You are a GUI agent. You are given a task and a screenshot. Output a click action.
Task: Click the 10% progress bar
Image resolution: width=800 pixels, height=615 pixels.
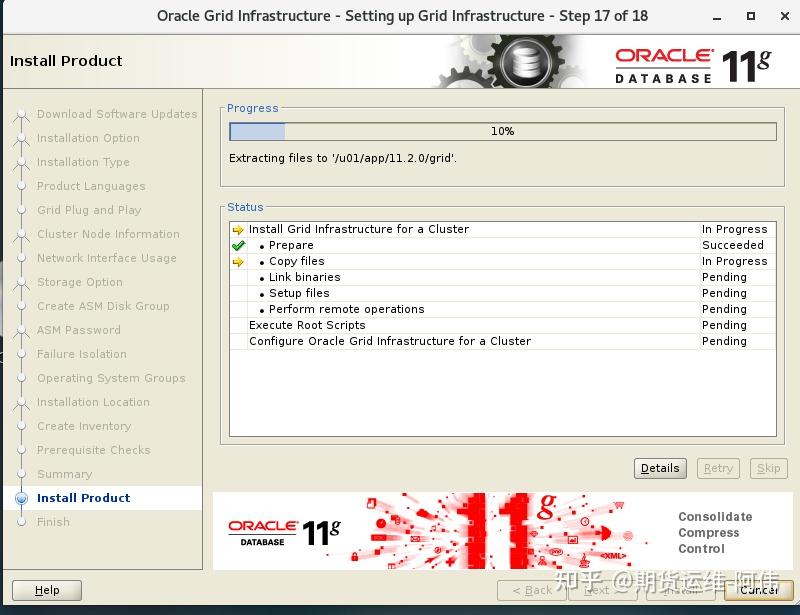coord(500,130)
